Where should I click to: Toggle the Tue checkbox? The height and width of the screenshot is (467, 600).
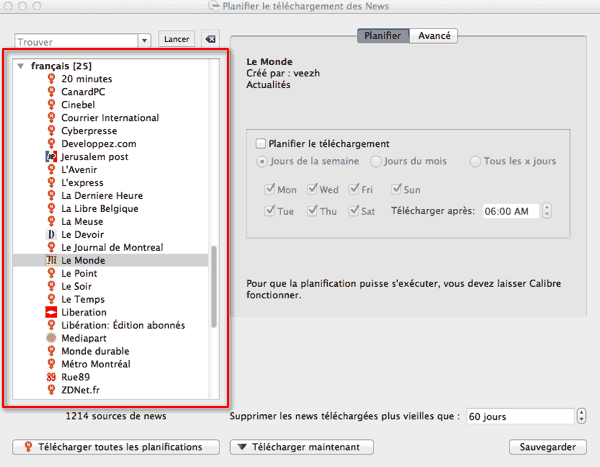[270, 211]
